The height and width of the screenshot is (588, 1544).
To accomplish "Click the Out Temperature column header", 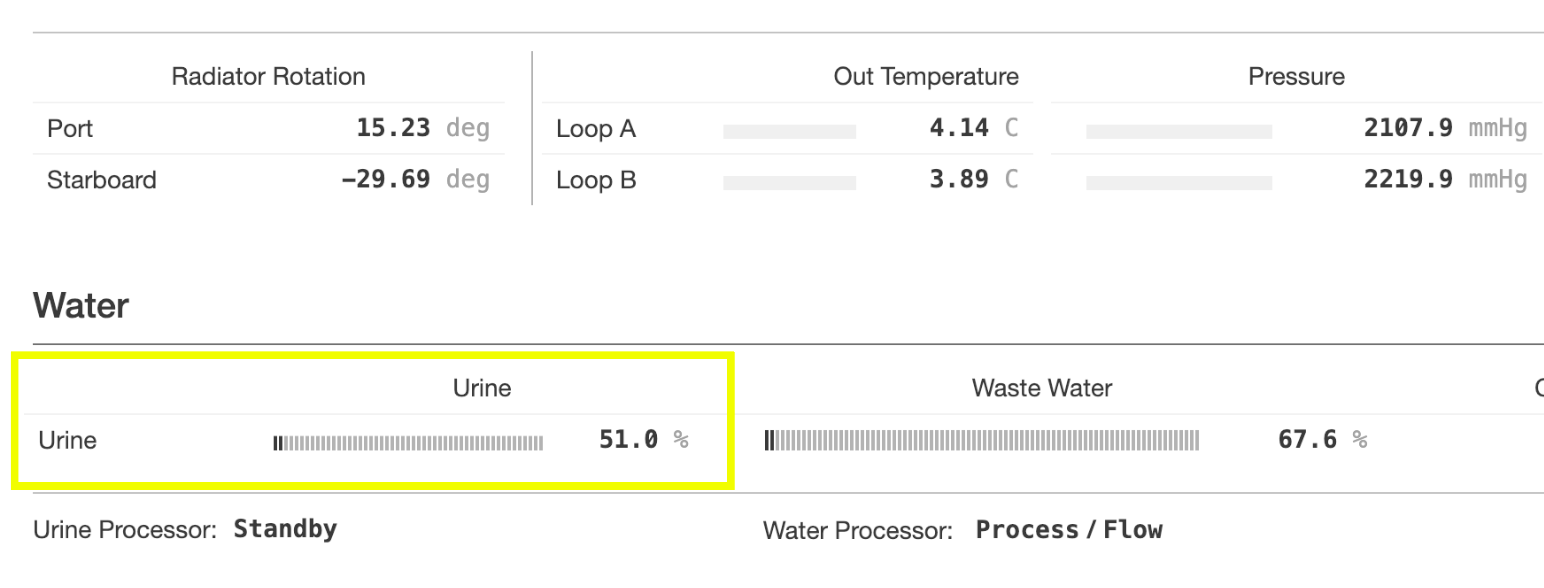I will pyautogui.click(x=925, y=77).
